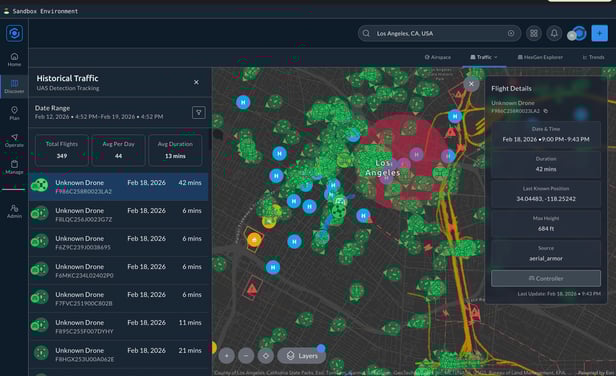
Task: Clear the Los Angeles search text
Action: [511, 33]
